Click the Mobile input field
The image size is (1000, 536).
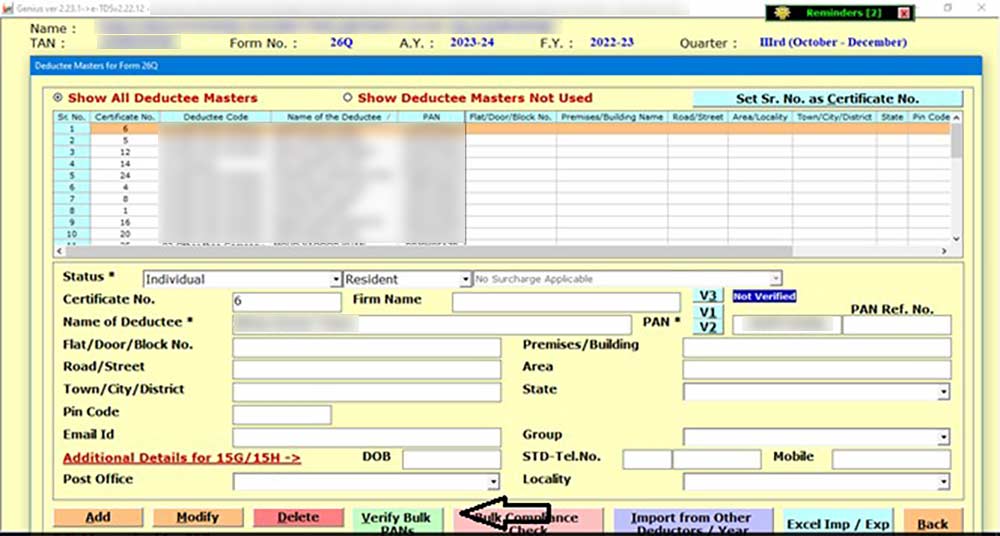point(892,459)
